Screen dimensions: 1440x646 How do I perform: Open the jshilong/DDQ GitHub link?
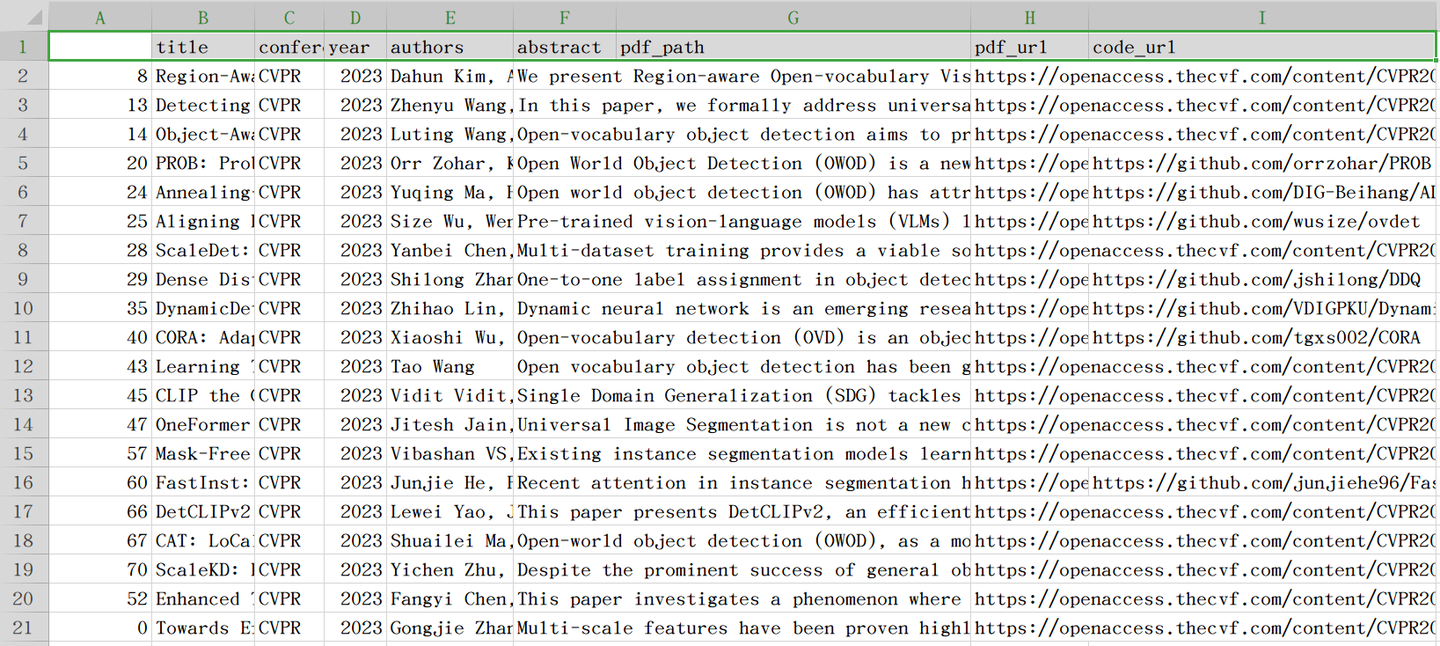point(1262,279)
